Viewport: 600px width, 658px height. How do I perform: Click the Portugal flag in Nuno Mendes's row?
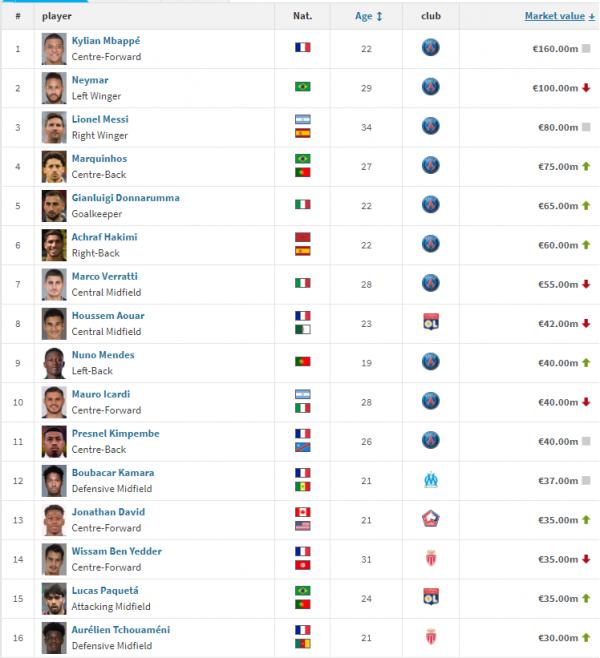pyautogui.click(x=302, y=361)
